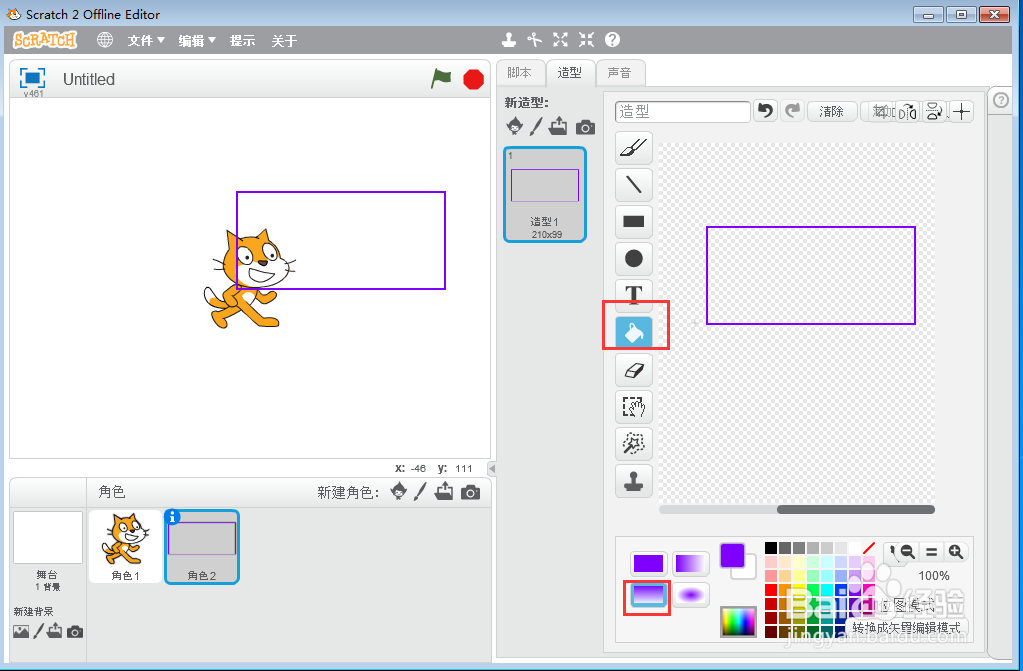Open the language globe menu
The height and width of the screenshot is (671, 1023).
pyautogui.click(x=104, y=40)
